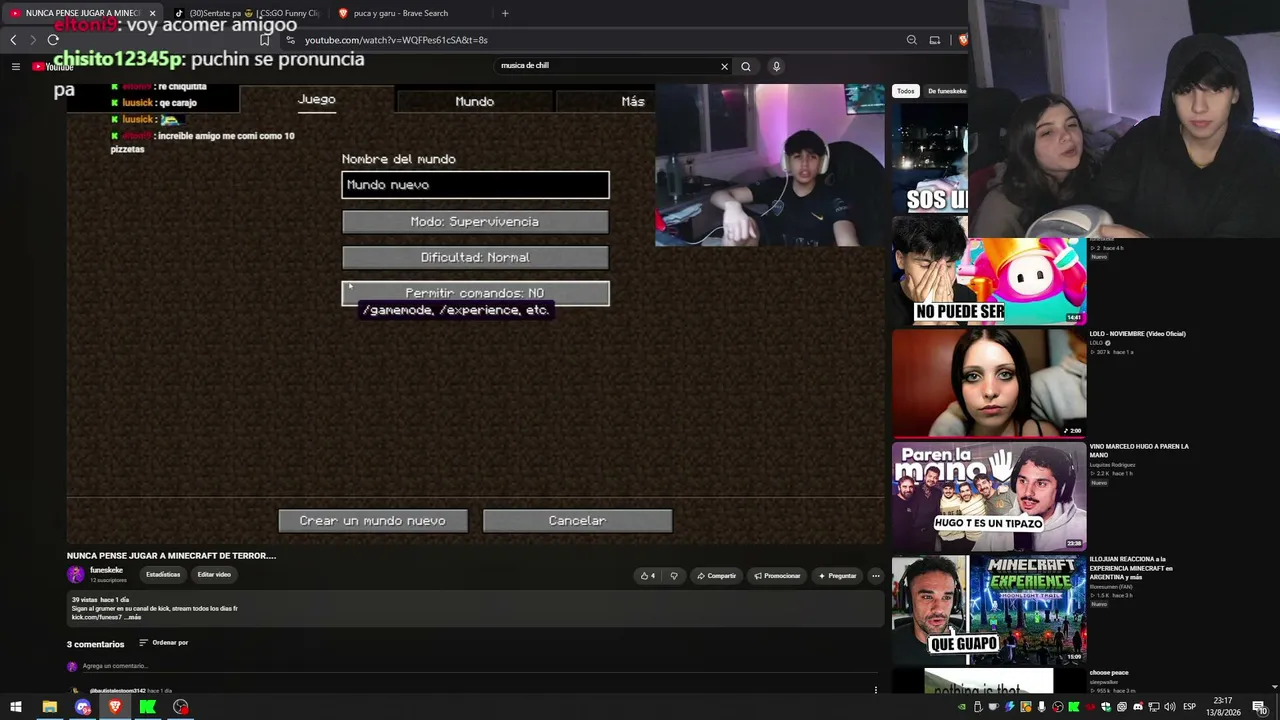Click the Compartir share button

[716, 576]
